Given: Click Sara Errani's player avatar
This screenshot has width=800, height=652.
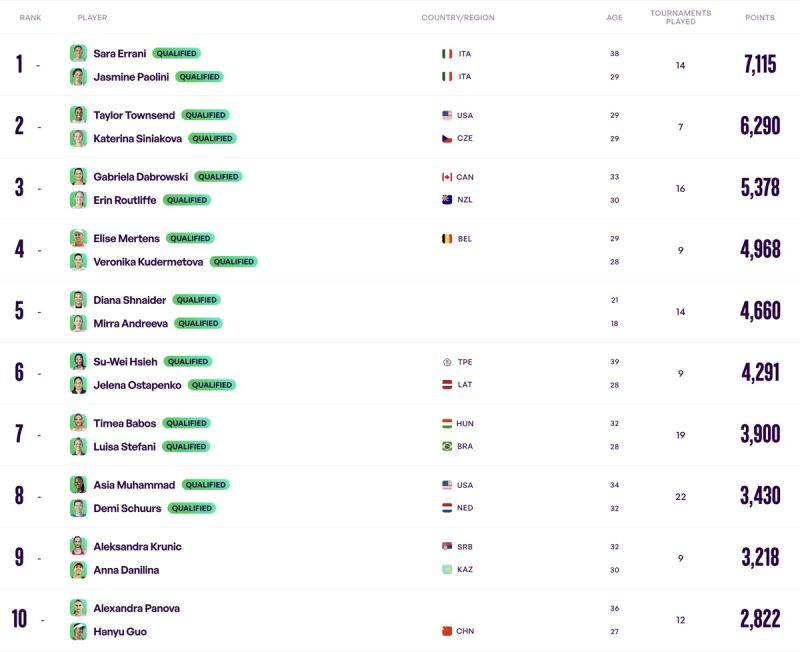Looking at the screenshot, I should (x=78, y=53).
